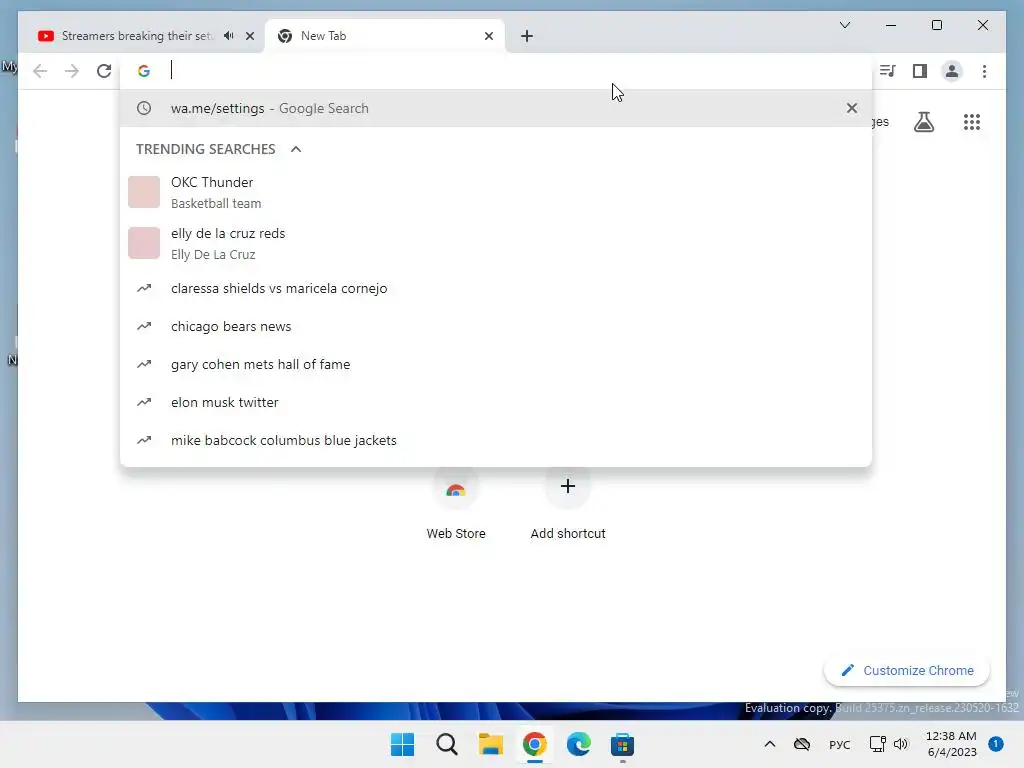
Task: Open the tab search chevron dropdown
Action: 844,25
